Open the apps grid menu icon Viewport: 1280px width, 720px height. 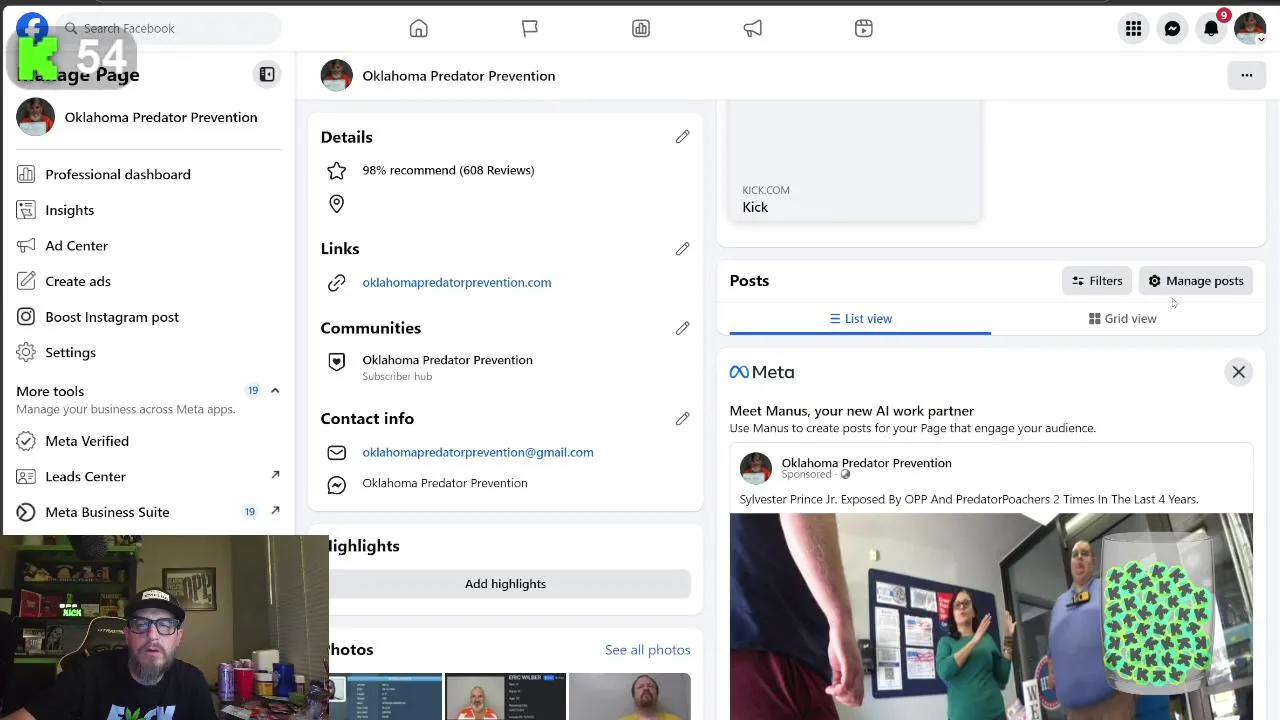click(x=1133, y=28)
